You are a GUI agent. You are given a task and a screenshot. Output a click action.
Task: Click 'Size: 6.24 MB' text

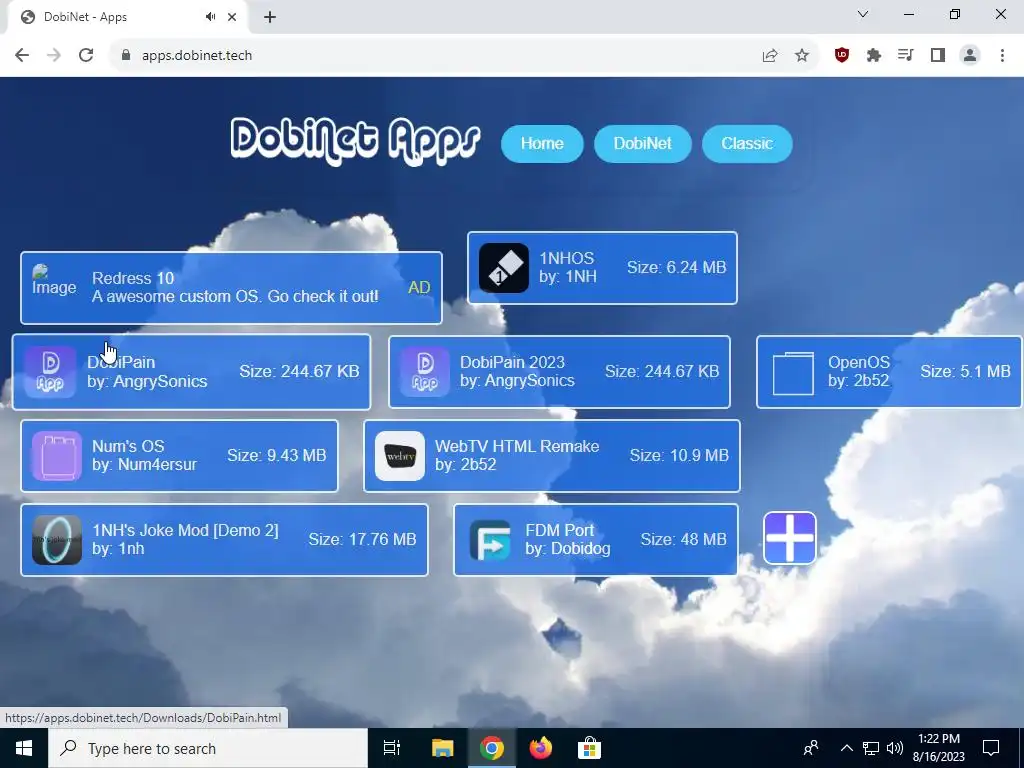coord(677,268)
